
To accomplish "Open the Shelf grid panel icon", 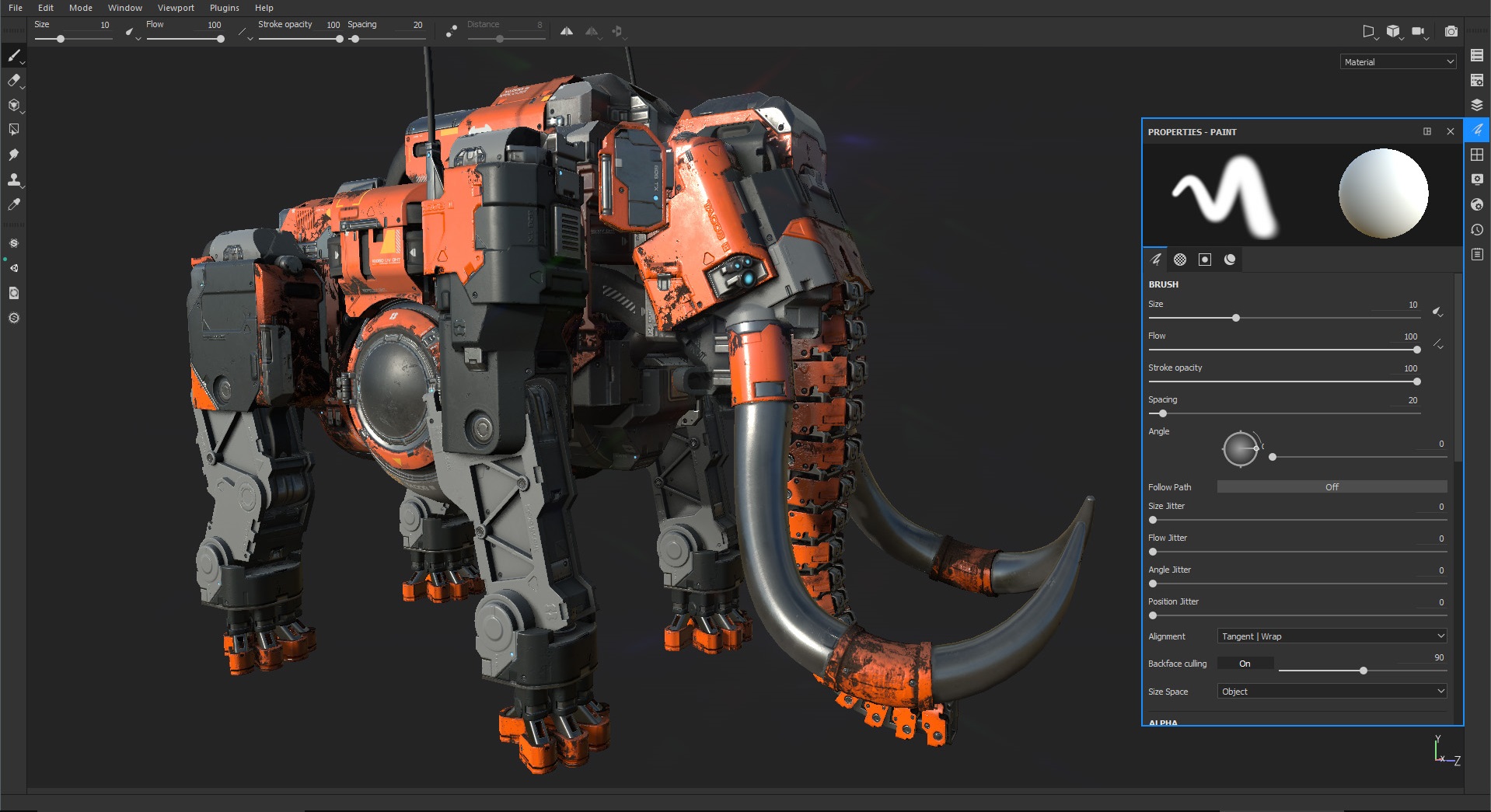I will tap(1477, 155).
